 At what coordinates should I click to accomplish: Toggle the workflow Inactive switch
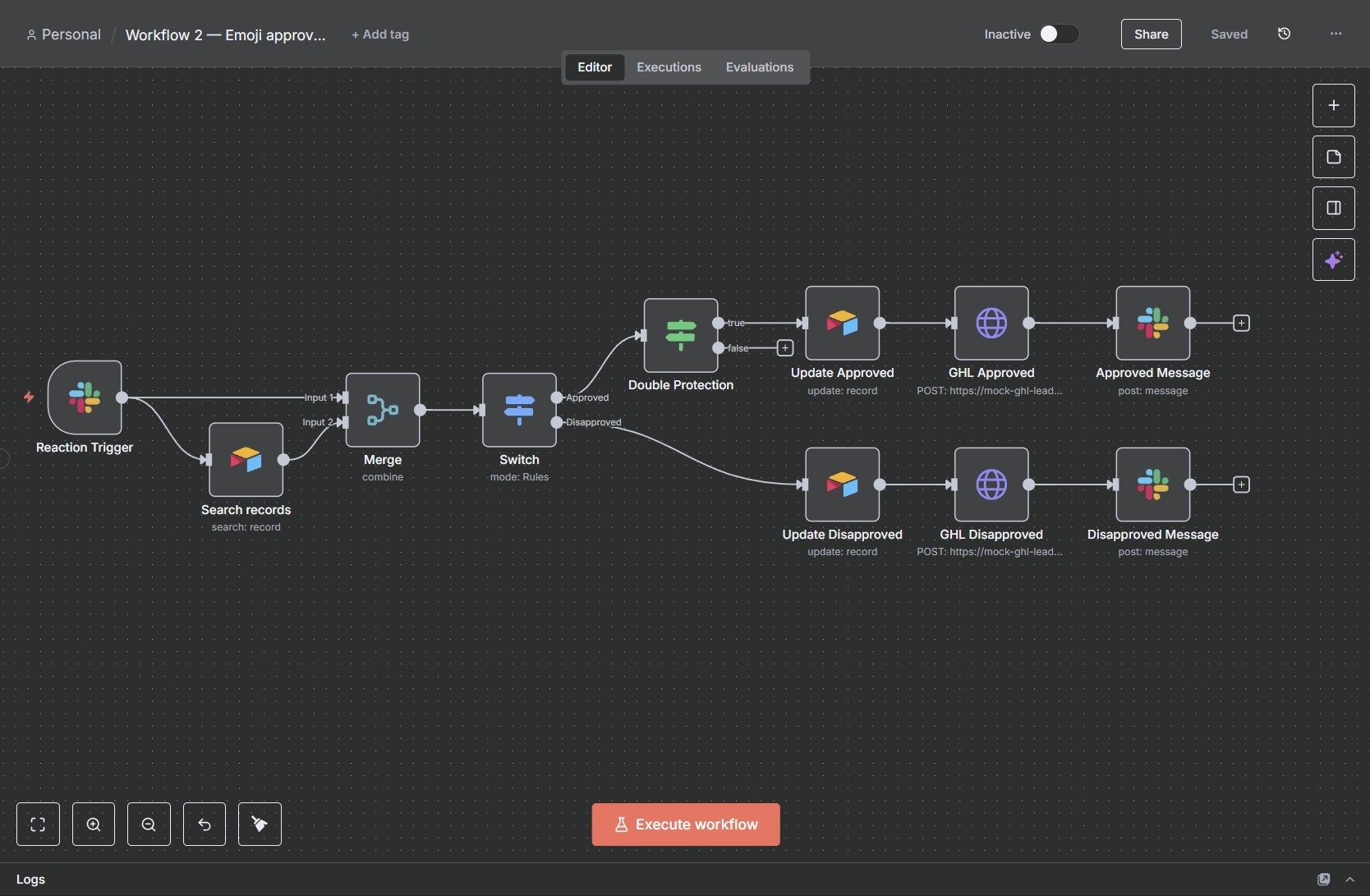1059,34
